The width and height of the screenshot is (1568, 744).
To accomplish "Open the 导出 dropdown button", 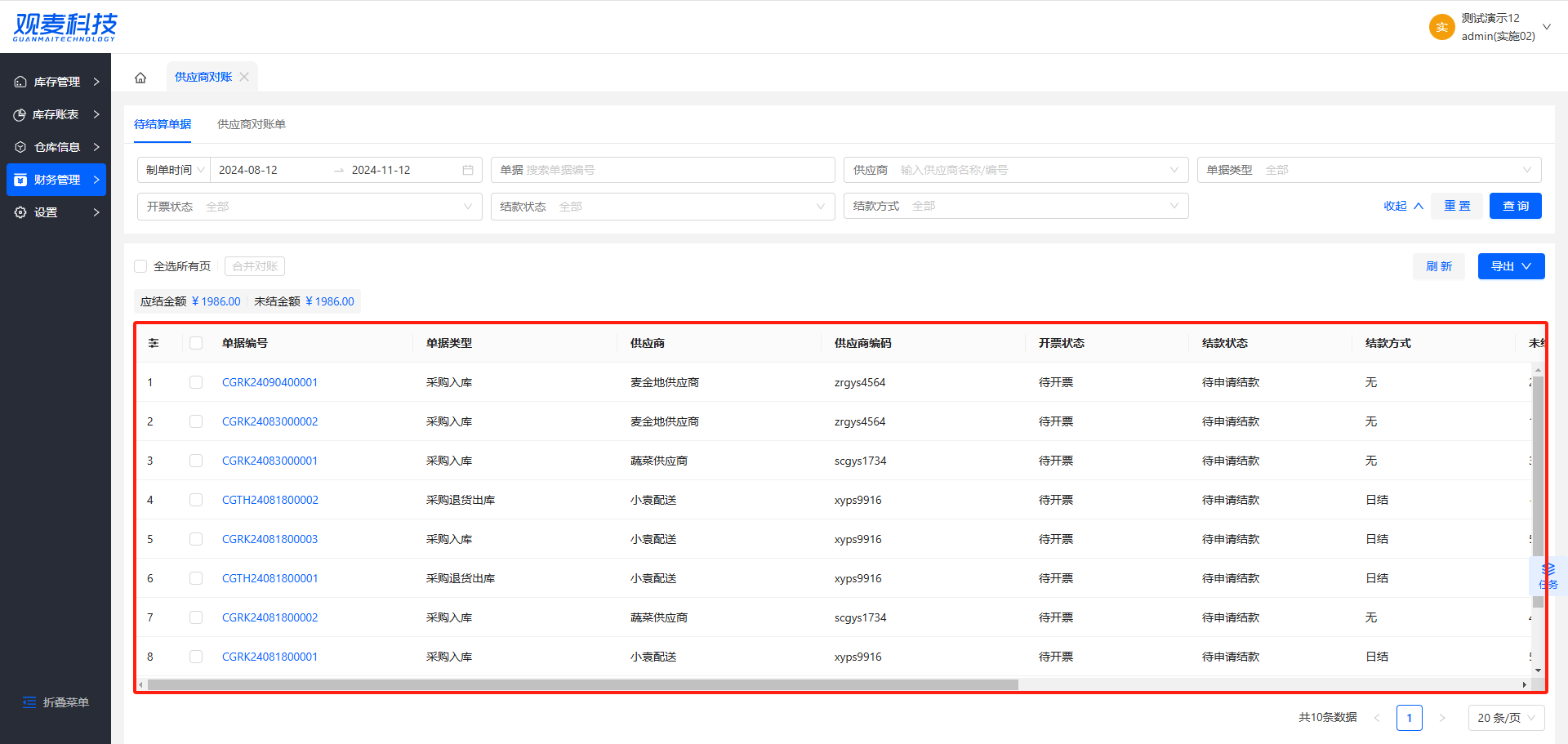I will coord(1511,266).
